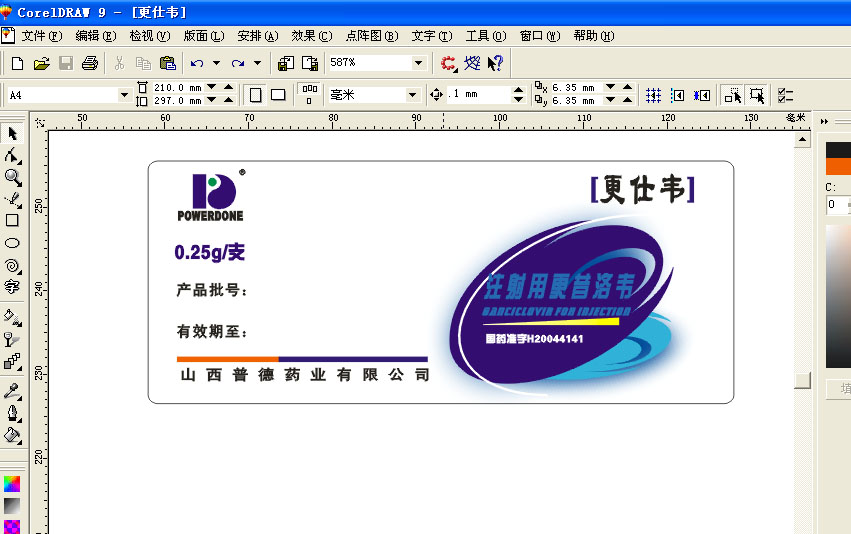The width and height of the screenshot is (851, 534).
Task: Select the Interactive Fill tool
Action: tap(12, 317)
